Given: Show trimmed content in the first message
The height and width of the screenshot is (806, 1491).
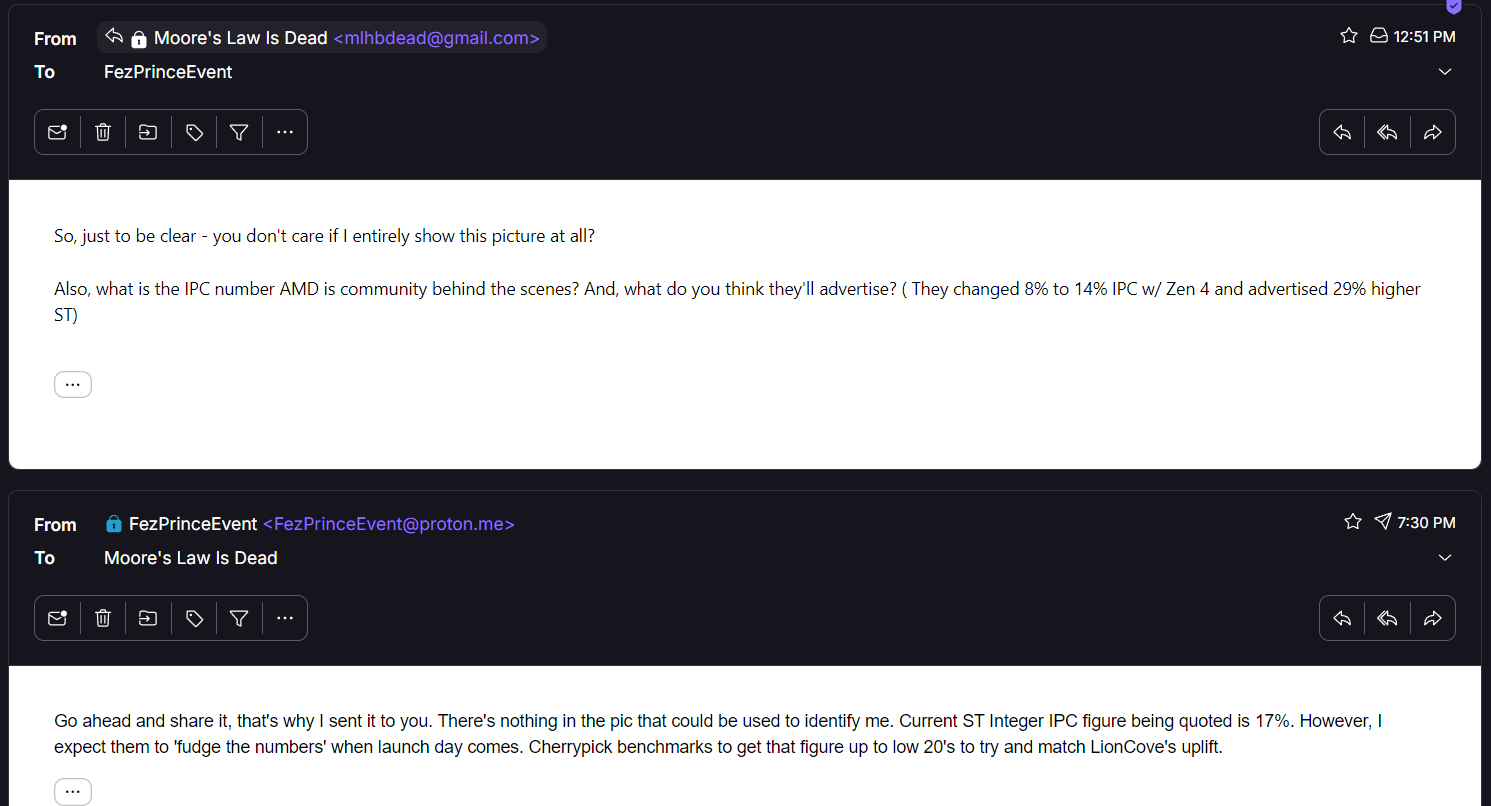Looking at the screenshot, I should [x=73, y=384].
